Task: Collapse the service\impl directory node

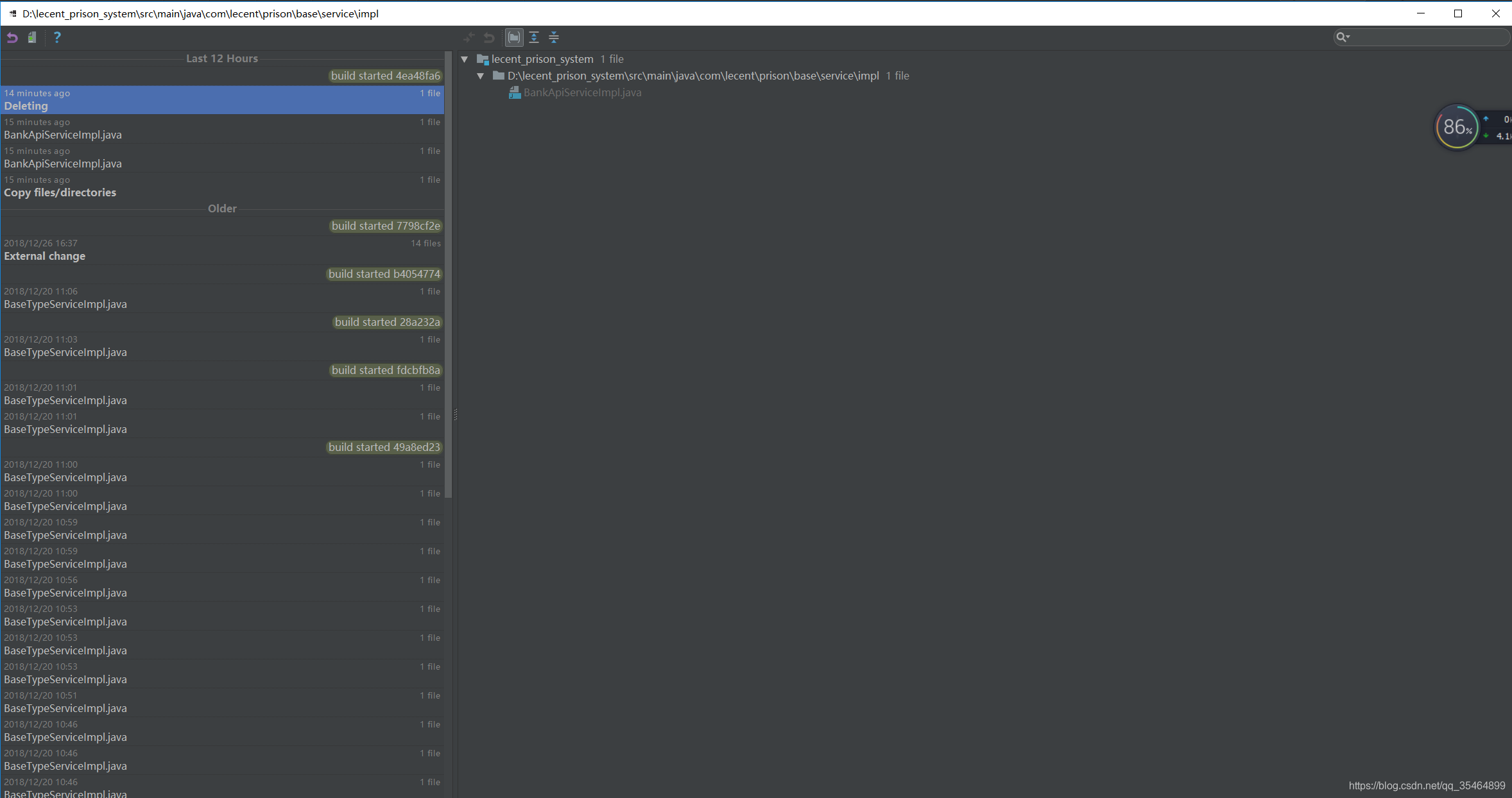Action: pyautogui.click(x=481, y=76)
